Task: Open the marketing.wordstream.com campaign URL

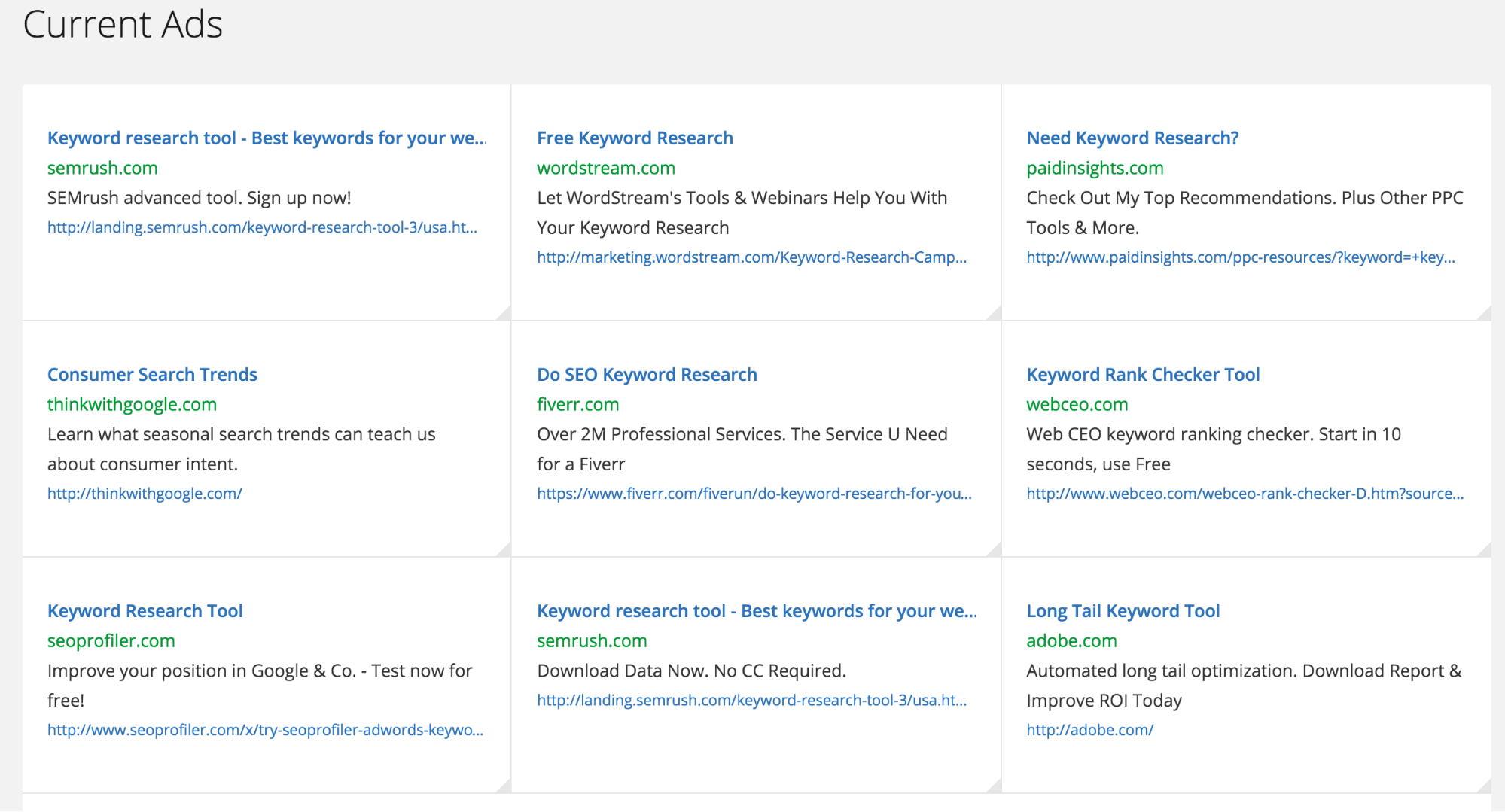Action: [x=751, y=257]
